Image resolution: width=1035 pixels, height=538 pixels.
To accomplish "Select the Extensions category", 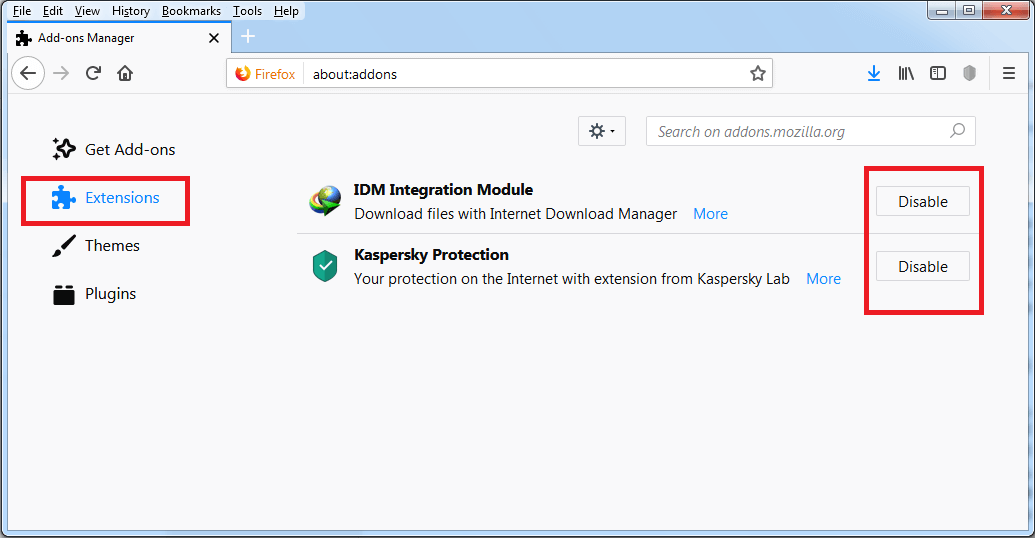I will 106,197.
